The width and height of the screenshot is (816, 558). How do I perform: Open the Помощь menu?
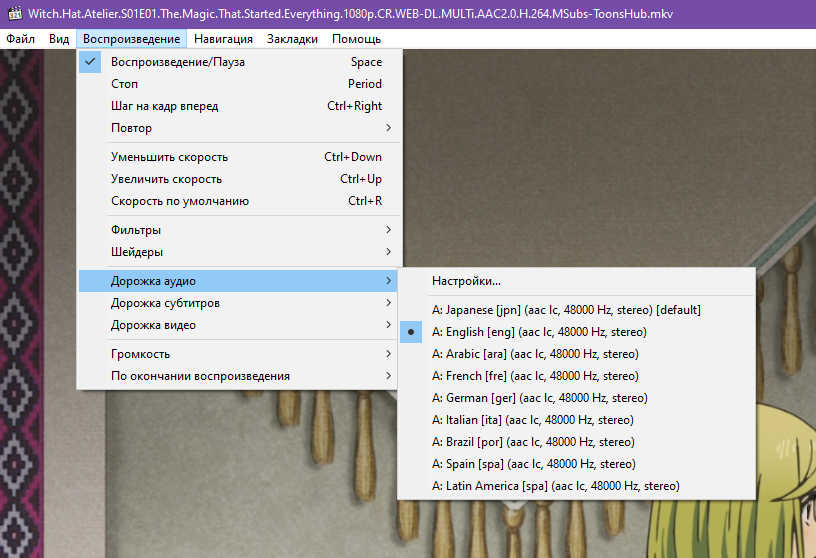pos(356,39)
